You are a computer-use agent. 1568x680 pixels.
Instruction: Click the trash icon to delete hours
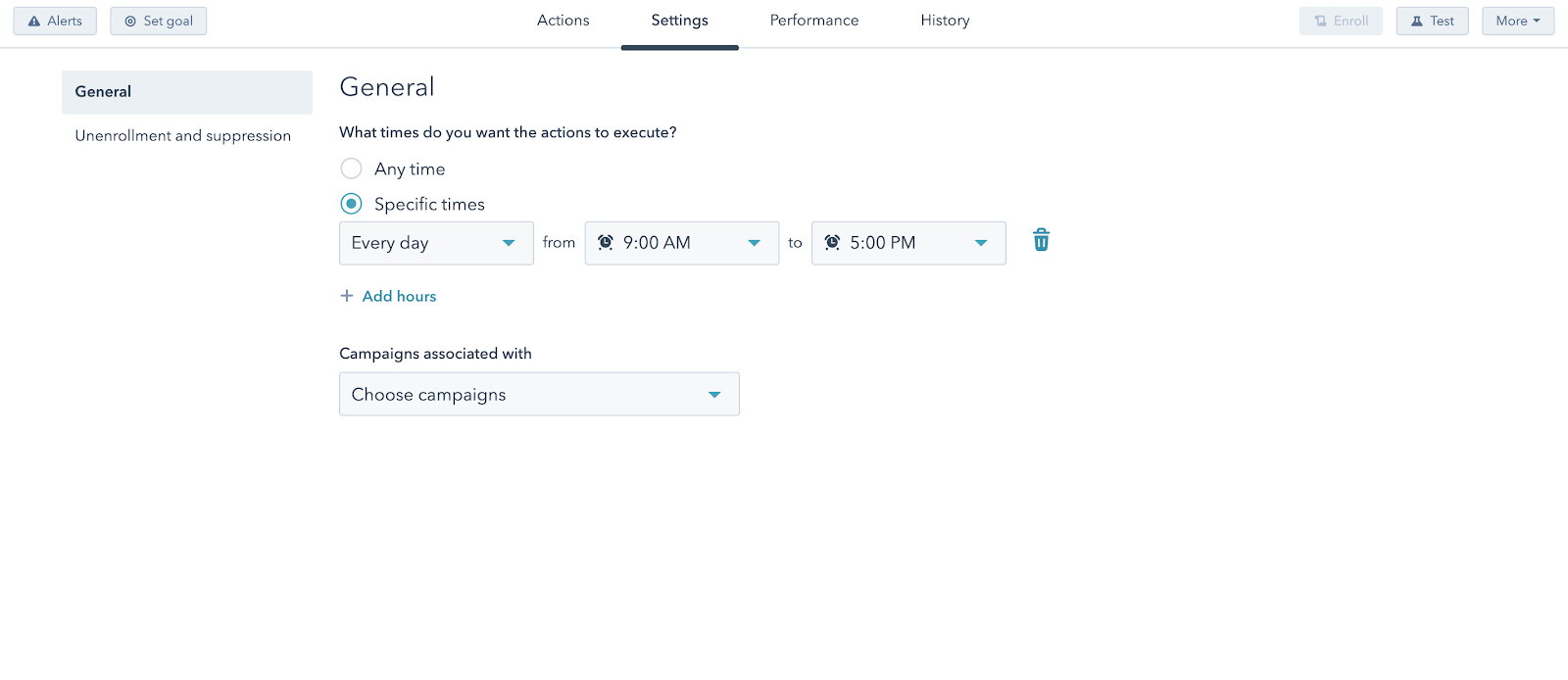pyautogui.click(x=1041, y=241)
